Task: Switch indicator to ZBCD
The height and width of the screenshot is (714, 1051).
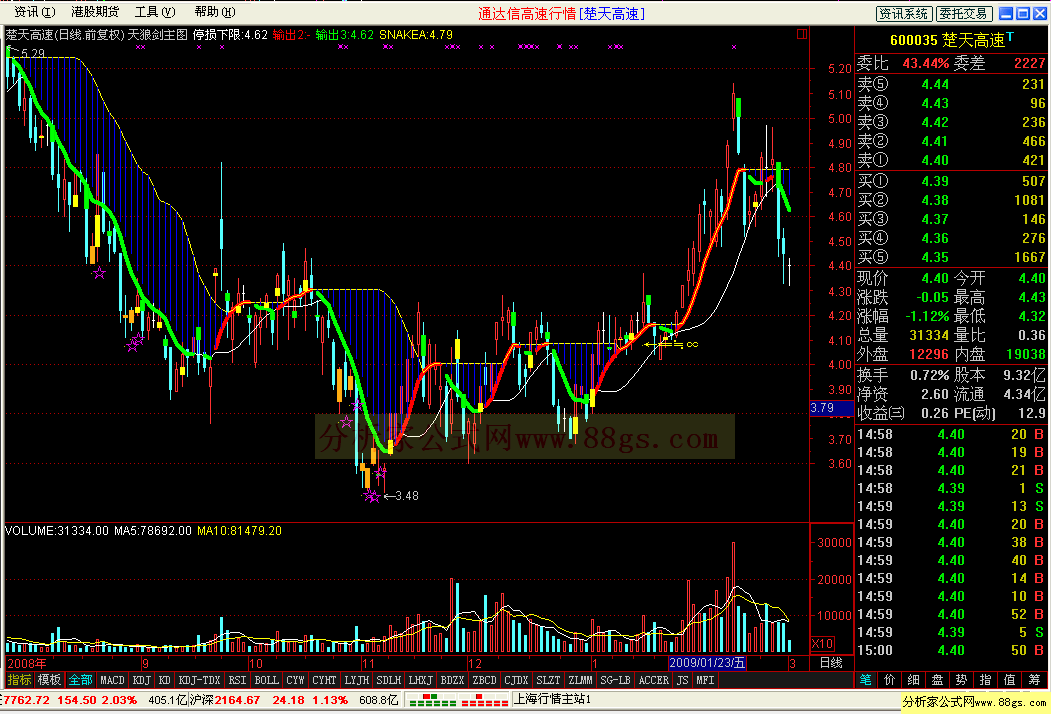Action: coord(484,680)
